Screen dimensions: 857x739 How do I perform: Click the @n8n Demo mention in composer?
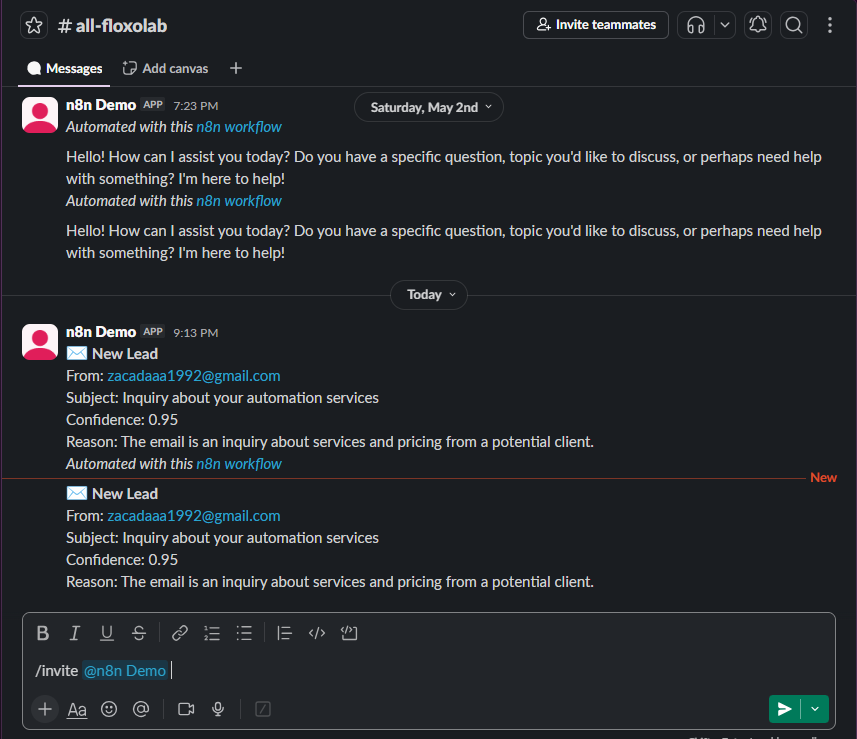coord(125,671)
